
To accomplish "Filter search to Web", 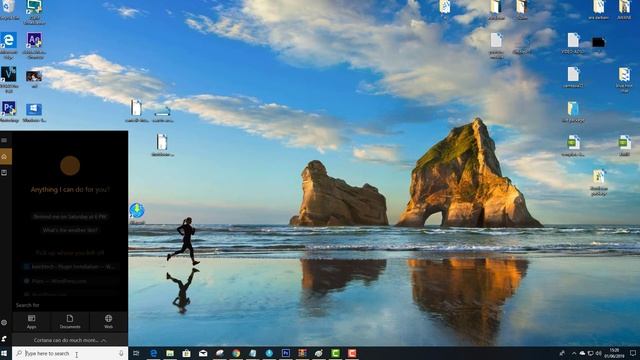I will (108, 322).
